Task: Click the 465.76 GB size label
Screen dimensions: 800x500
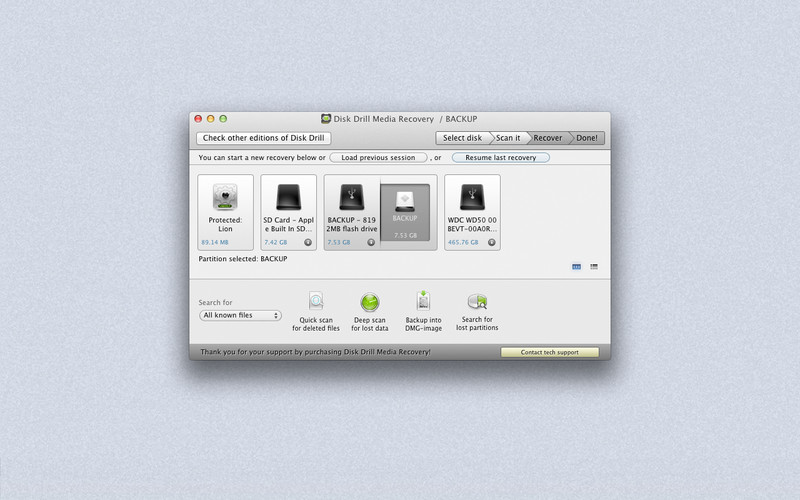Action: coord(463,242)
